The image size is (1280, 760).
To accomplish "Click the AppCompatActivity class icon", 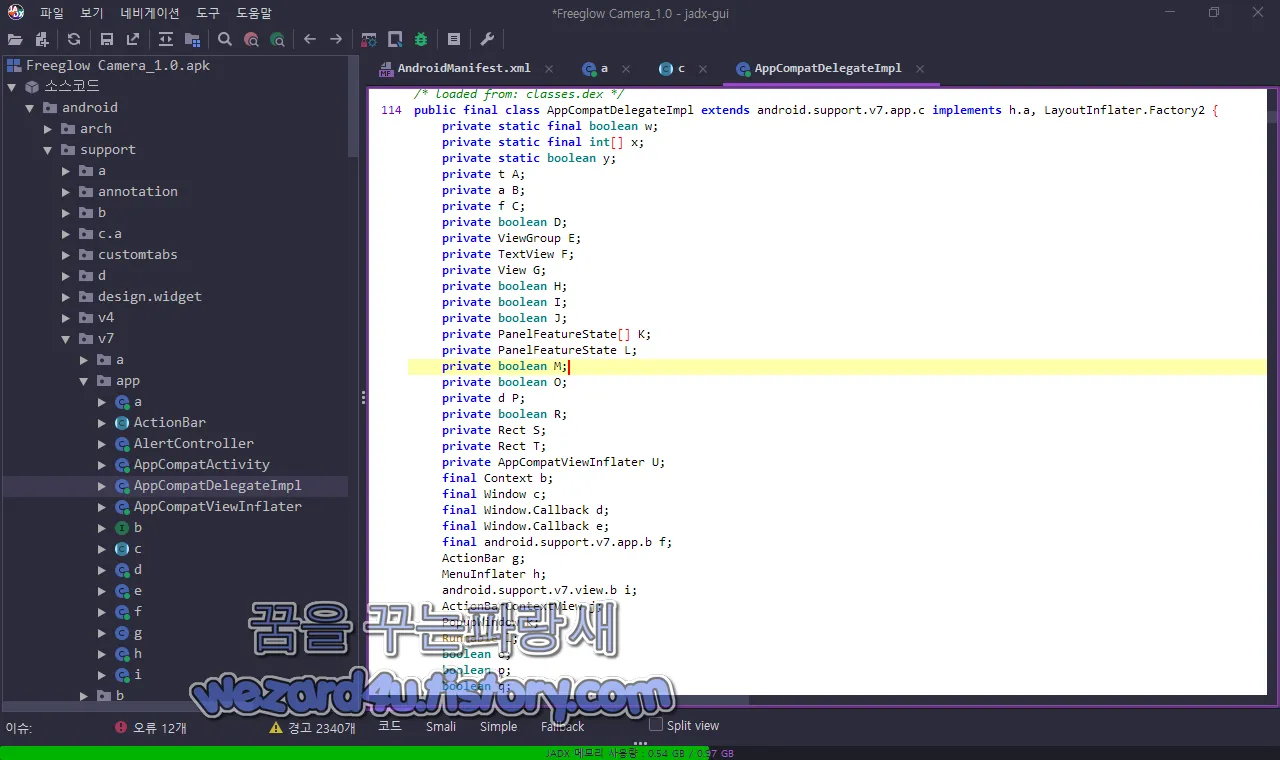I will (122, 465).
